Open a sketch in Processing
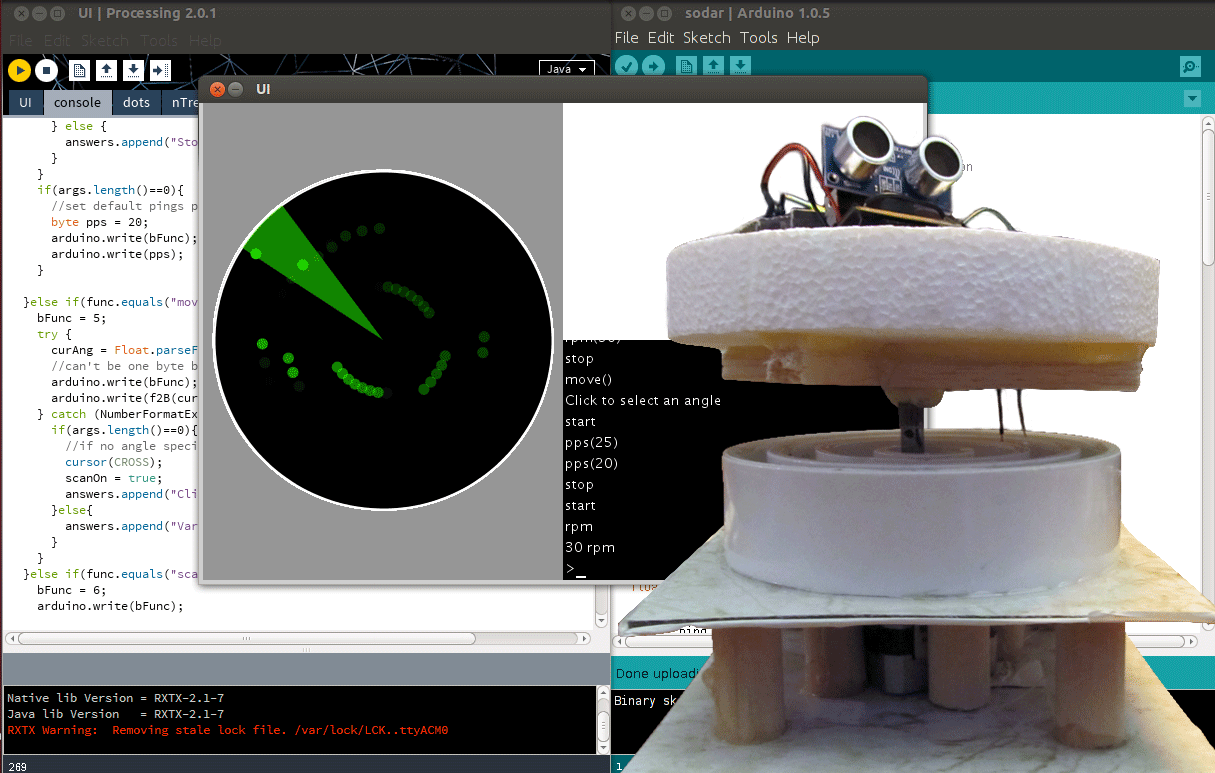 pyautogui.click(x=106, y=70)
